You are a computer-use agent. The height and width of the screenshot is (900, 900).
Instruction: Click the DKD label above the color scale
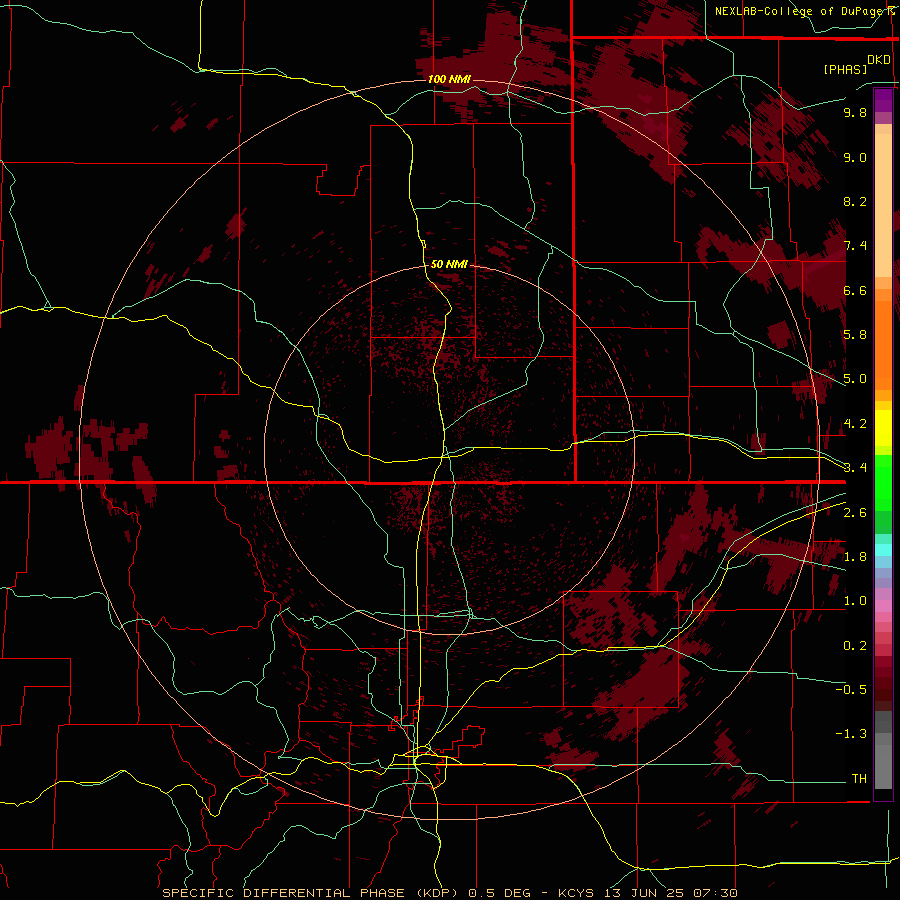pos(879,60)
